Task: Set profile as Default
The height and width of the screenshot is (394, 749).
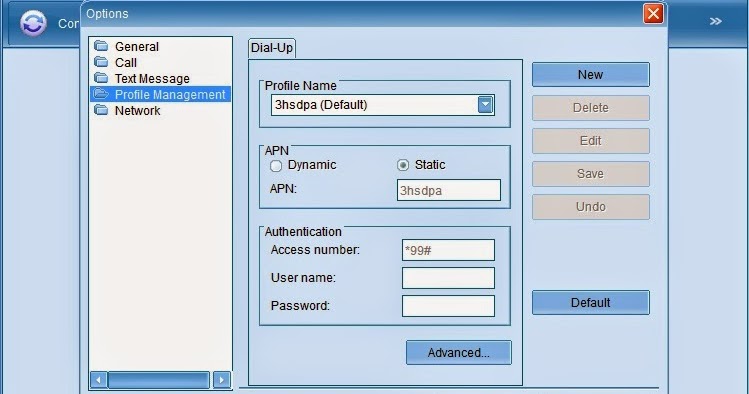Action: (x=590, y=302)
